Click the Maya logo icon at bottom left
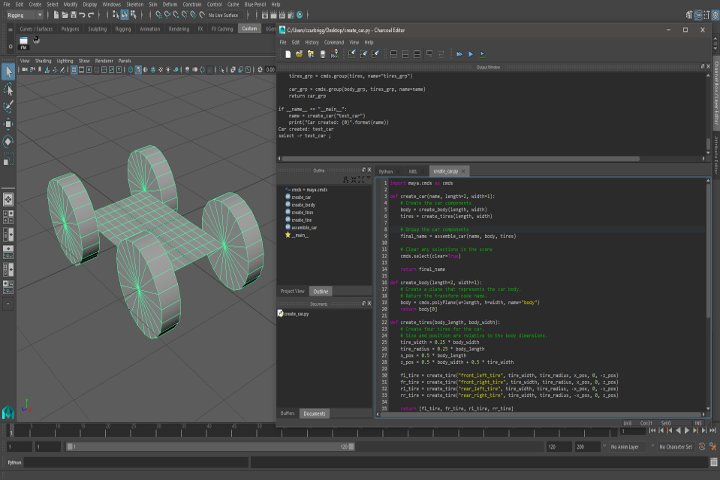720x480 pixels. [x=8, y=413]
